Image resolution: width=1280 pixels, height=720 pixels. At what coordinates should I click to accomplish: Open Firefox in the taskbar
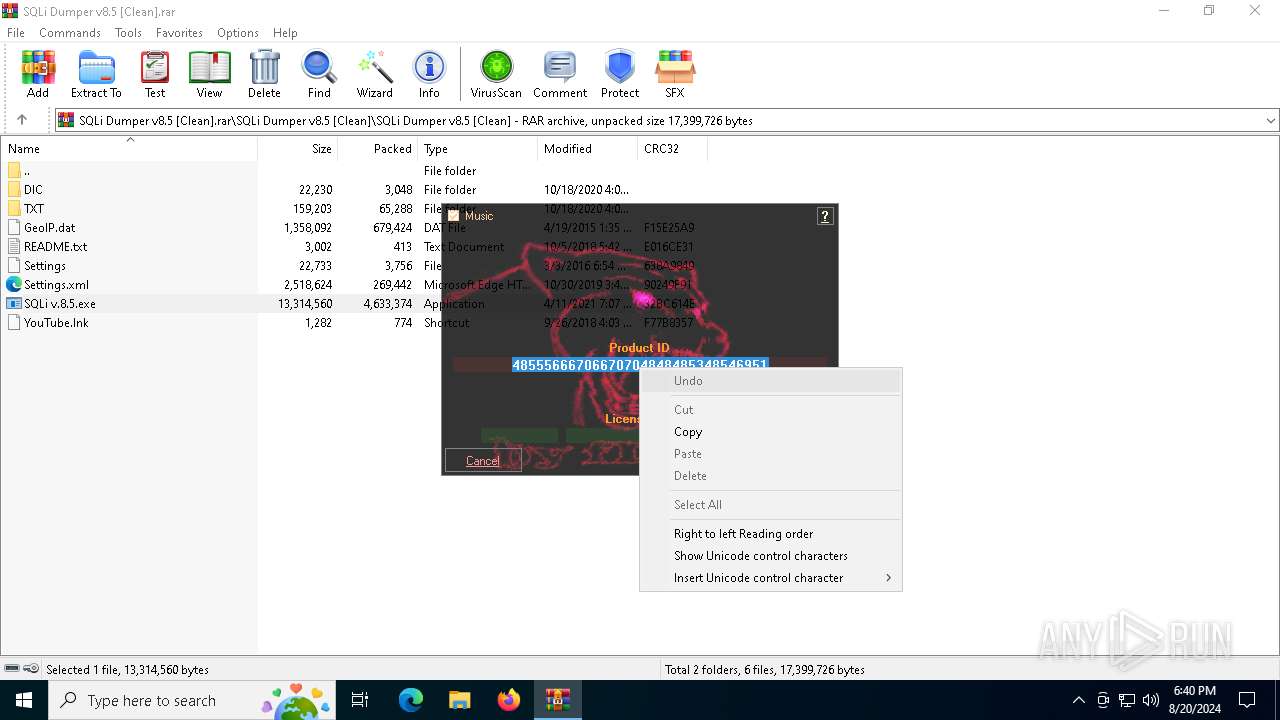pyautogui.click(x=509, y=700)
